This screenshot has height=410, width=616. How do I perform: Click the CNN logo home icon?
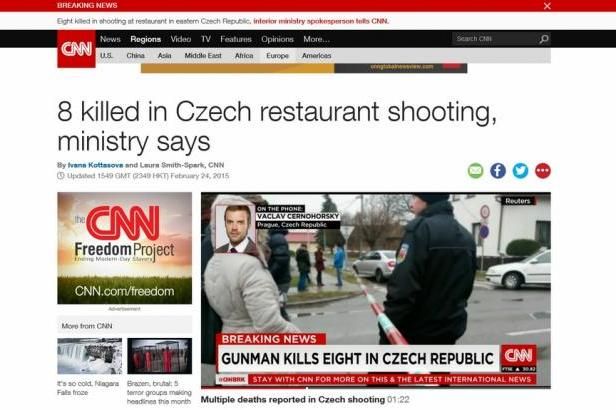pyautogui.click(x=76, y=49)
